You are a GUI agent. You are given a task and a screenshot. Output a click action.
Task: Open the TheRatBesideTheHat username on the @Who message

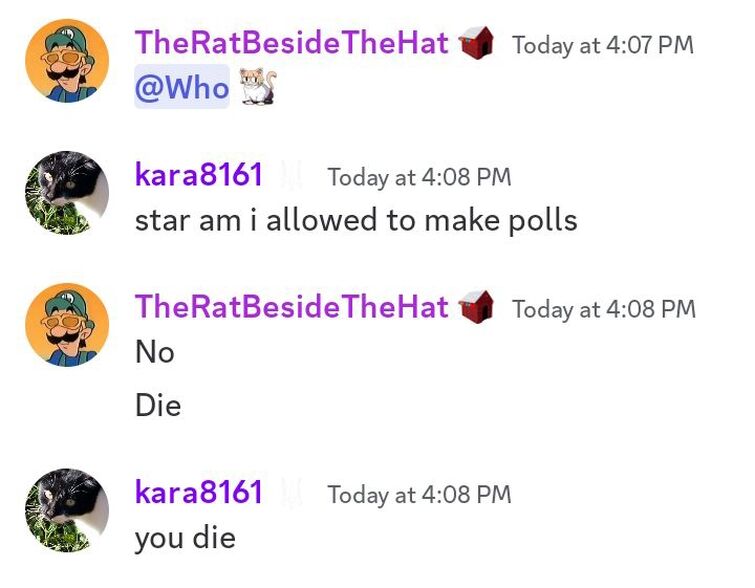click(292, 42)
